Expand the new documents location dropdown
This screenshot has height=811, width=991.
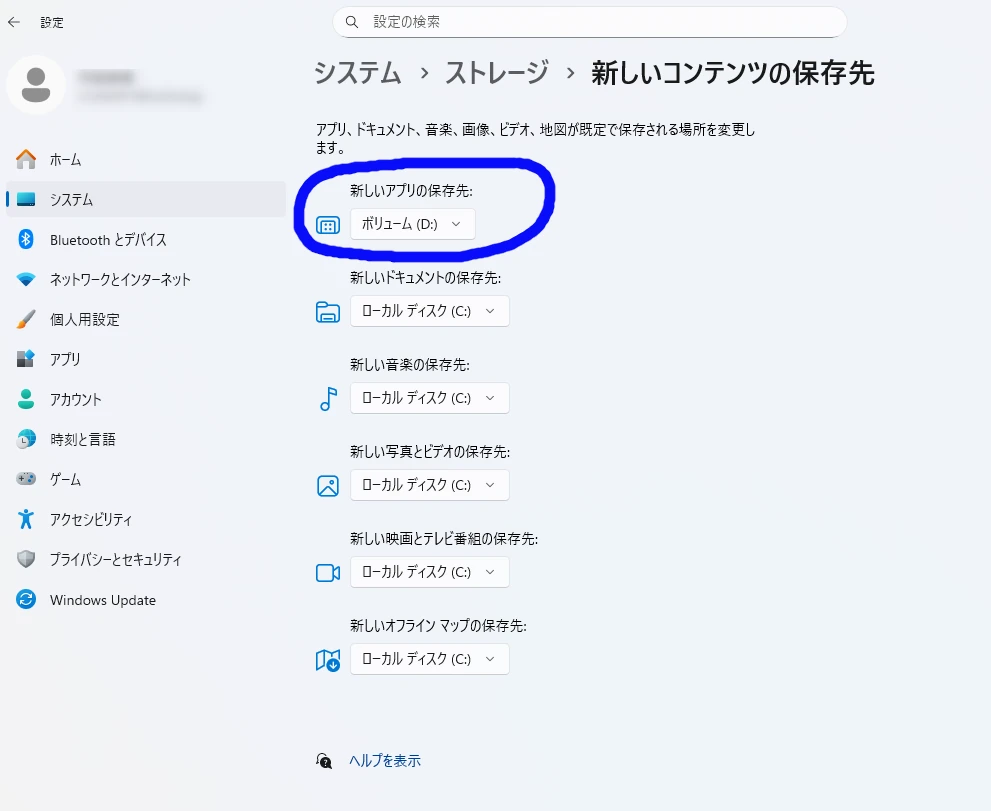pos(429,311)
